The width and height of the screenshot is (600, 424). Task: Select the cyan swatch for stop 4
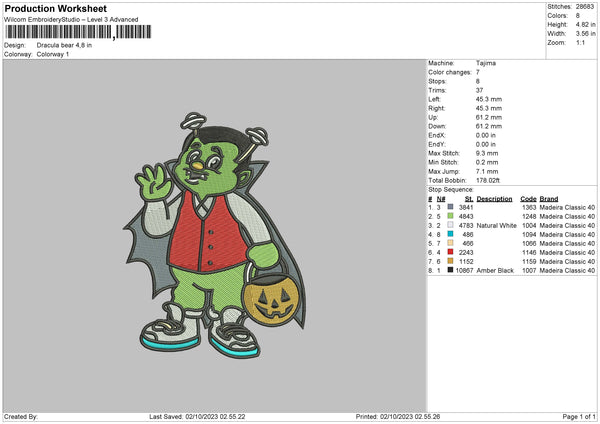449,234
